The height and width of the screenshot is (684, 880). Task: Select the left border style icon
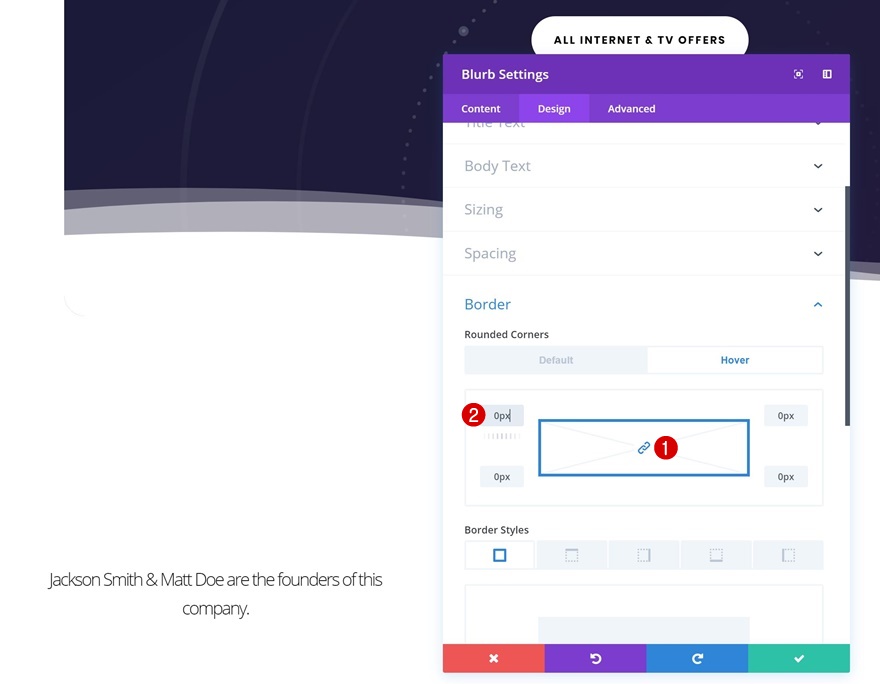[x=788, y=555]
